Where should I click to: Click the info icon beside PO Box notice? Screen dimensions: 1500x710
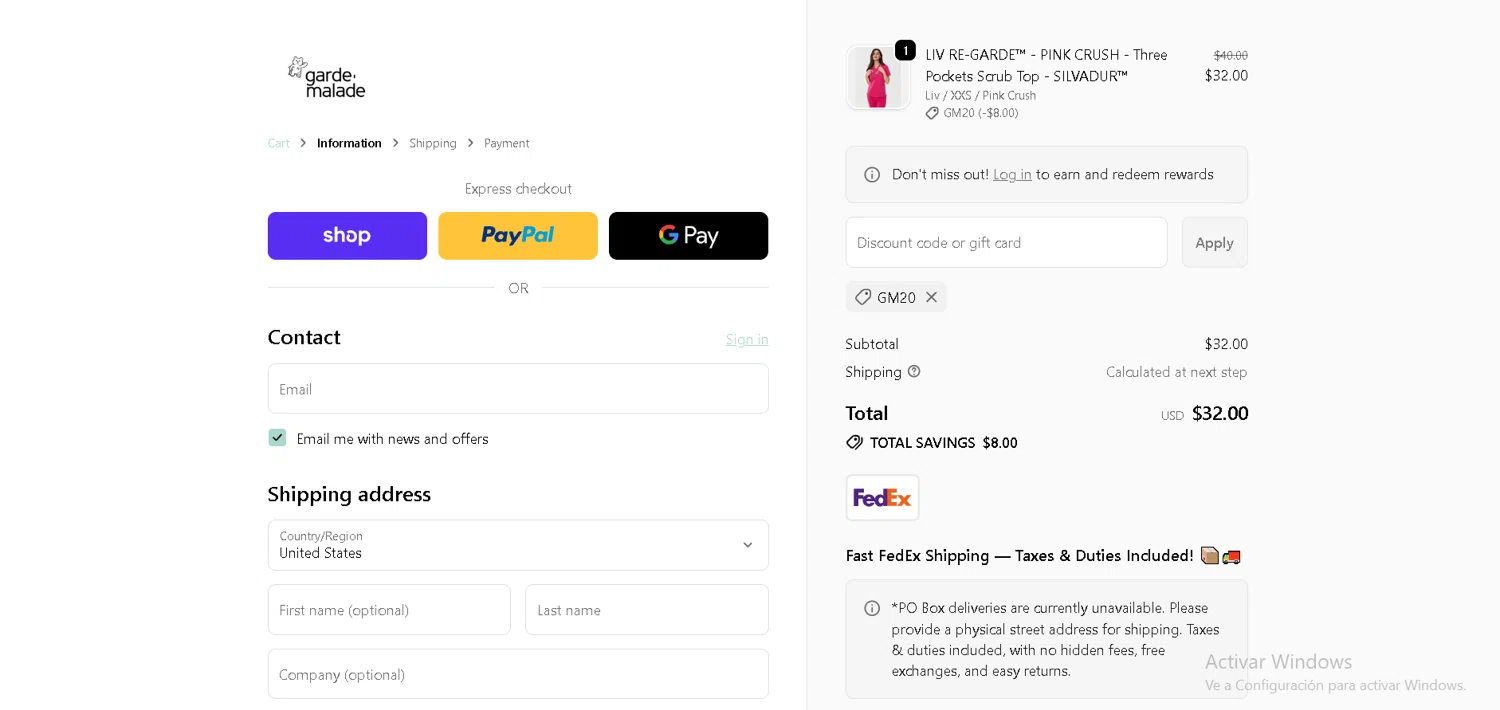(x=872, y=608)
